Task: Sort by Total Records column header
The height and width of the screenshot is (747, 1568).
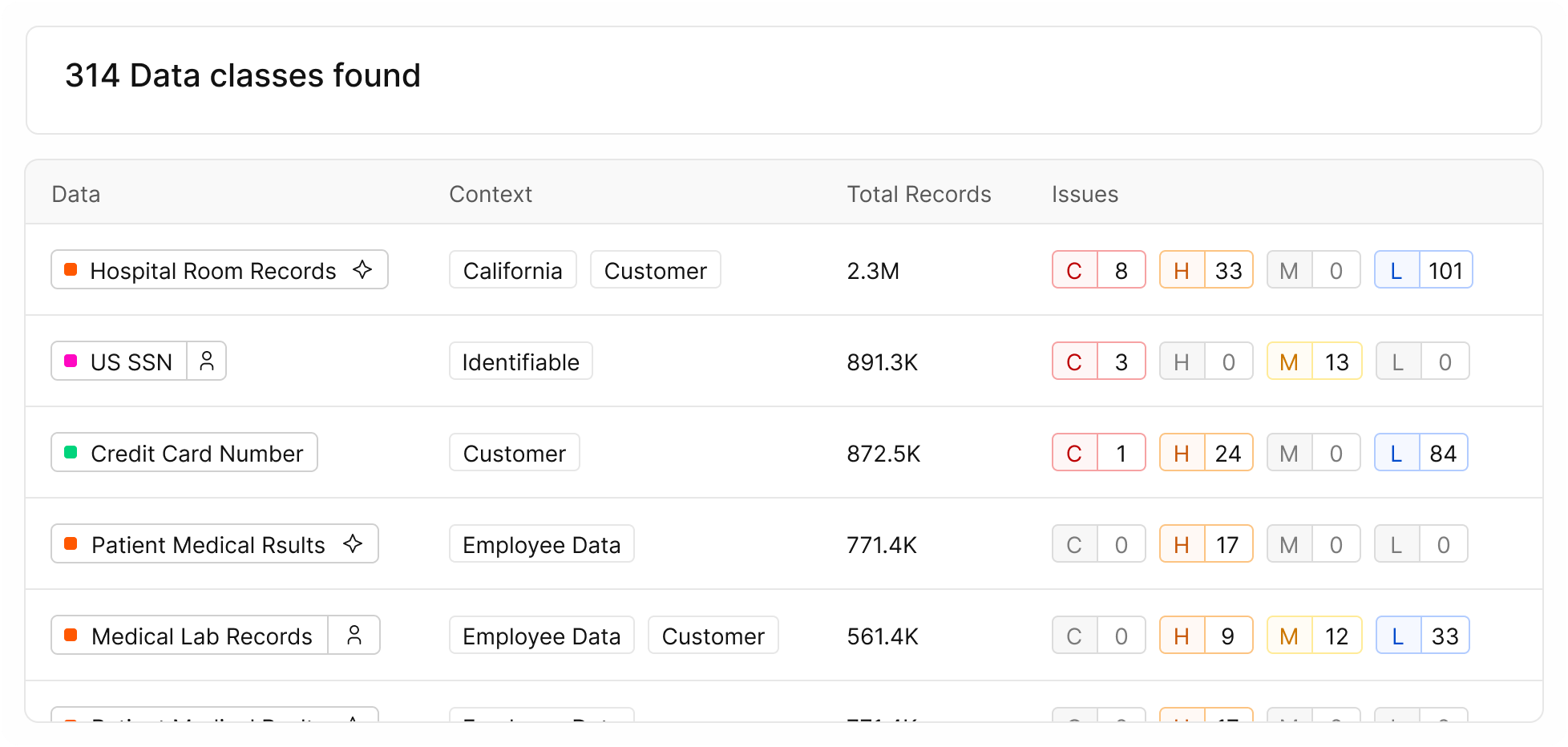Action: click(919, 194)
